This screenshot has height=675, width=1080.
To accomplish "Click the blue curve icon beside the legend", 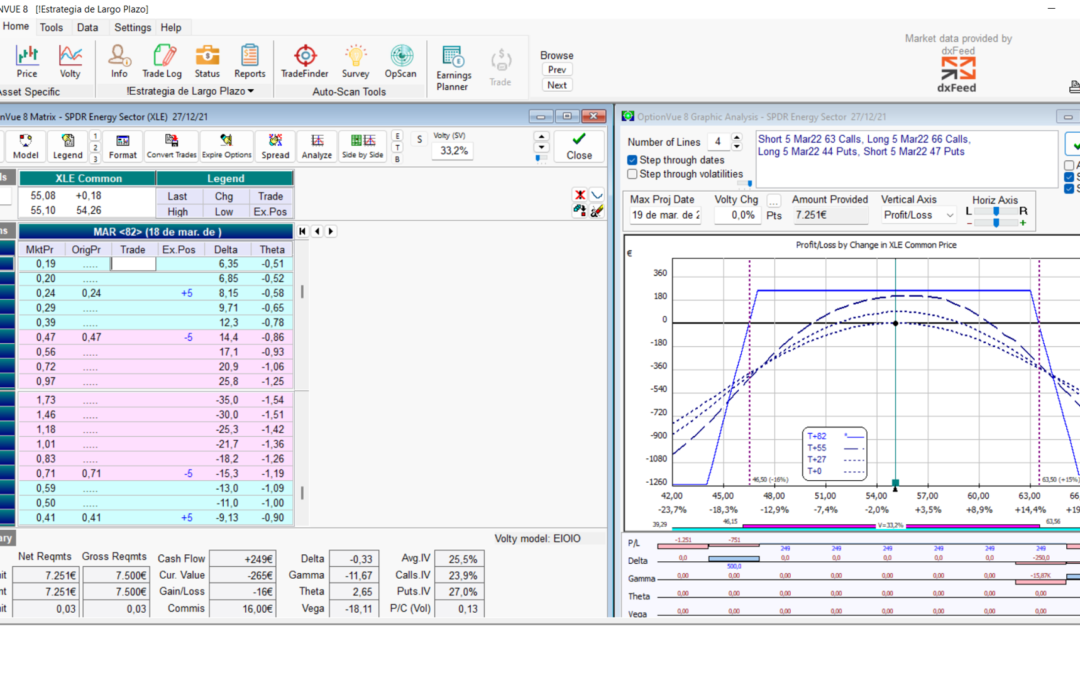I will click(x=596, y=195).
